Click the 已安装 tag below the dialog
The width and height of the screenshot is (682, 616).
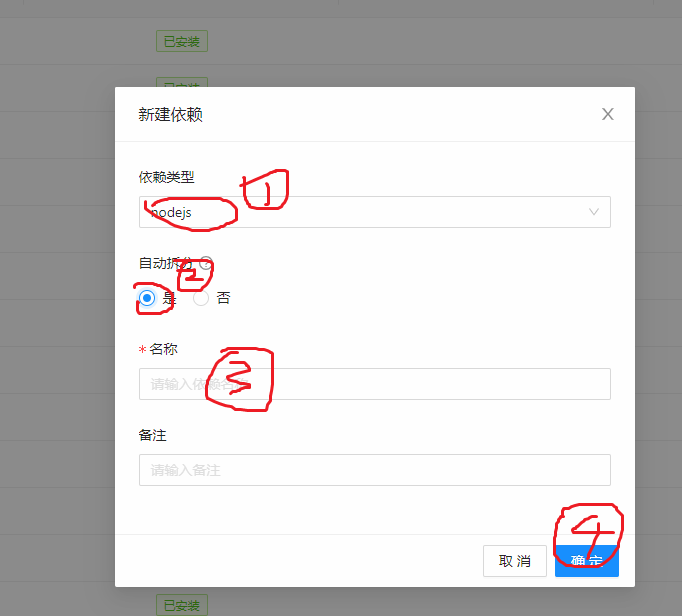[182, 605]
